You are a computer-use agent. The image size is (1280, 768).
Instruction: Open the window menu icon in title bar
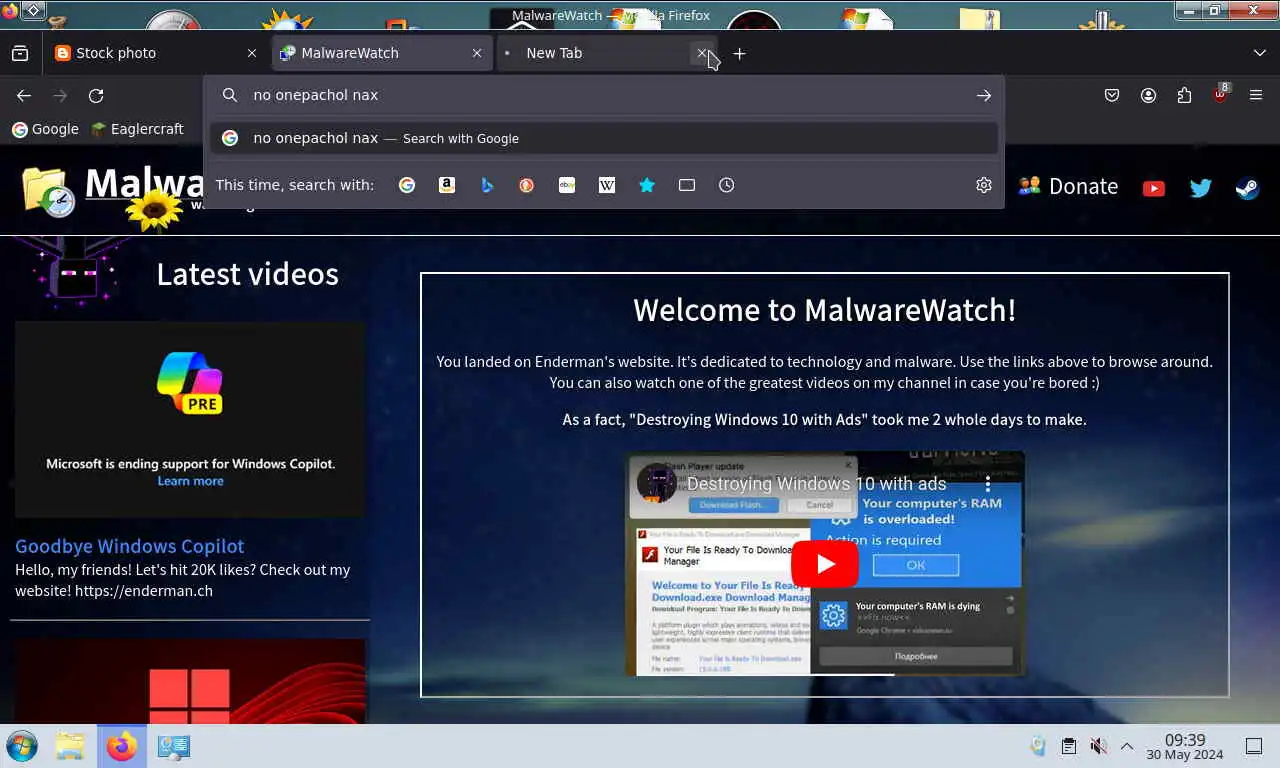(33, 10)
